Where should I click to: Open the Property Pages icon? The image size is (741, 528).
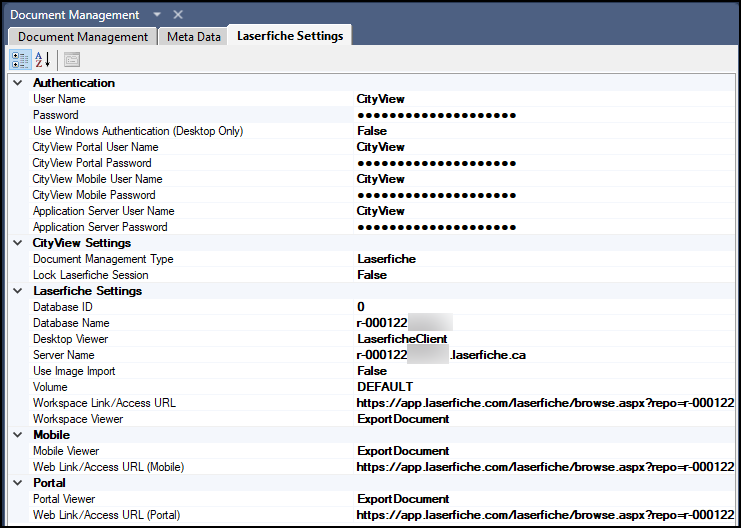click(72, 60)
